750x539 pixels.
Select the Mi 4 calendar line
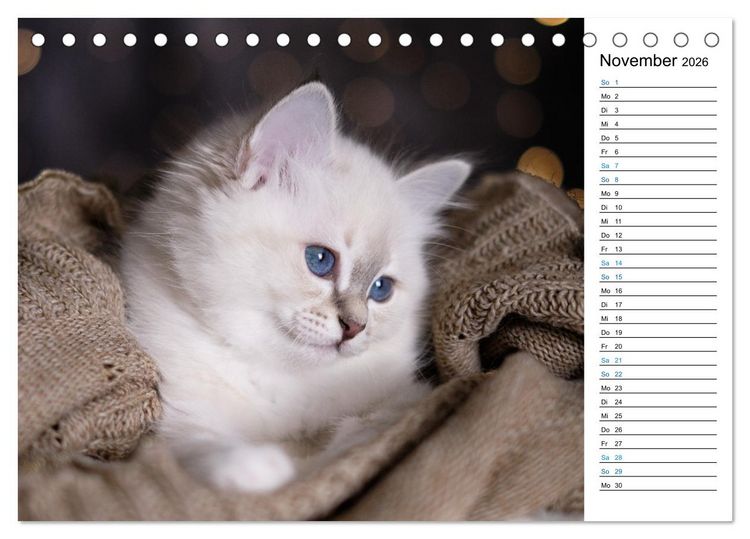658,124
